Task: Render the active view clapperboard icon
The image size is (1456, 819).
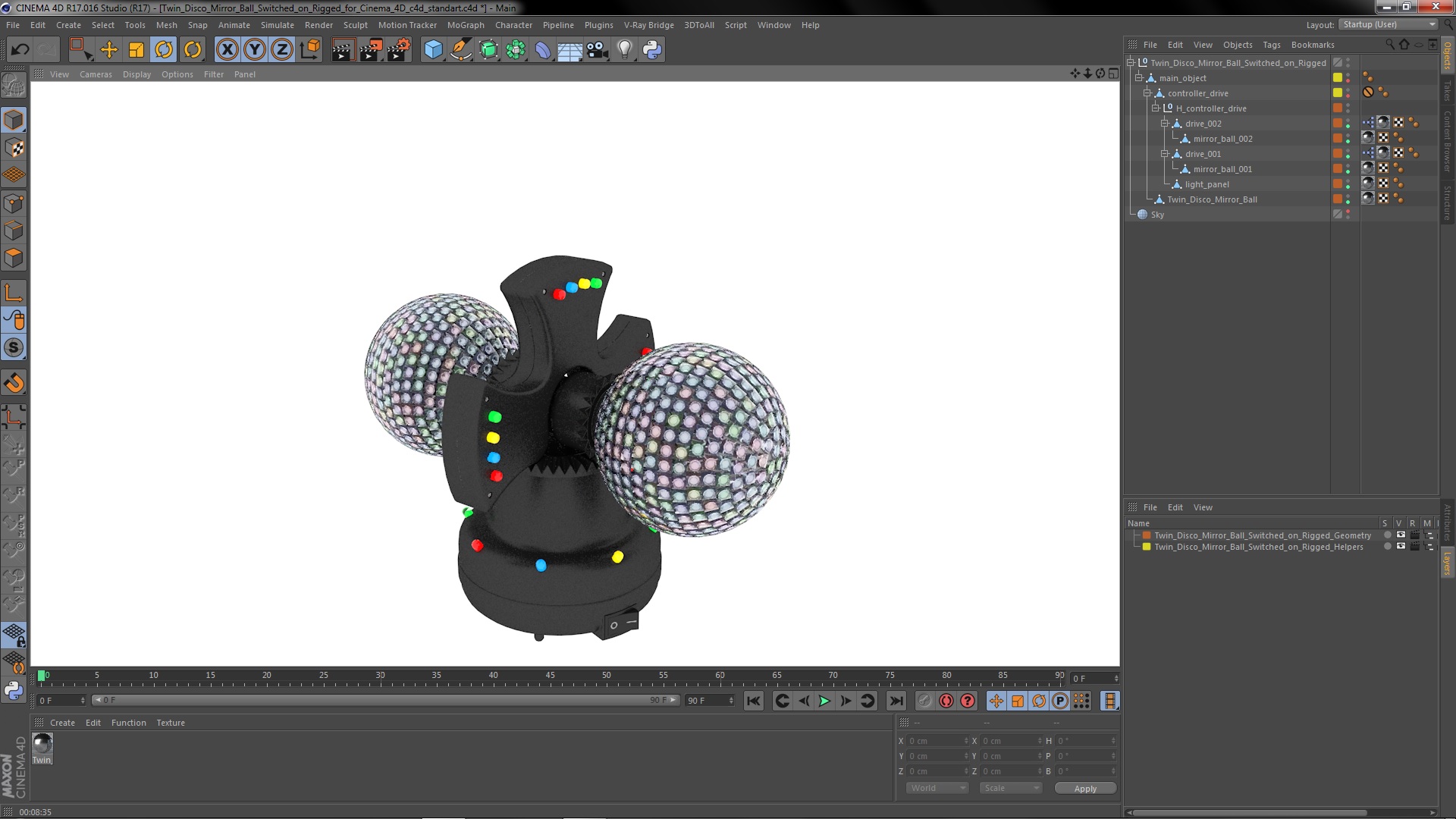Action: coord(343,50)
